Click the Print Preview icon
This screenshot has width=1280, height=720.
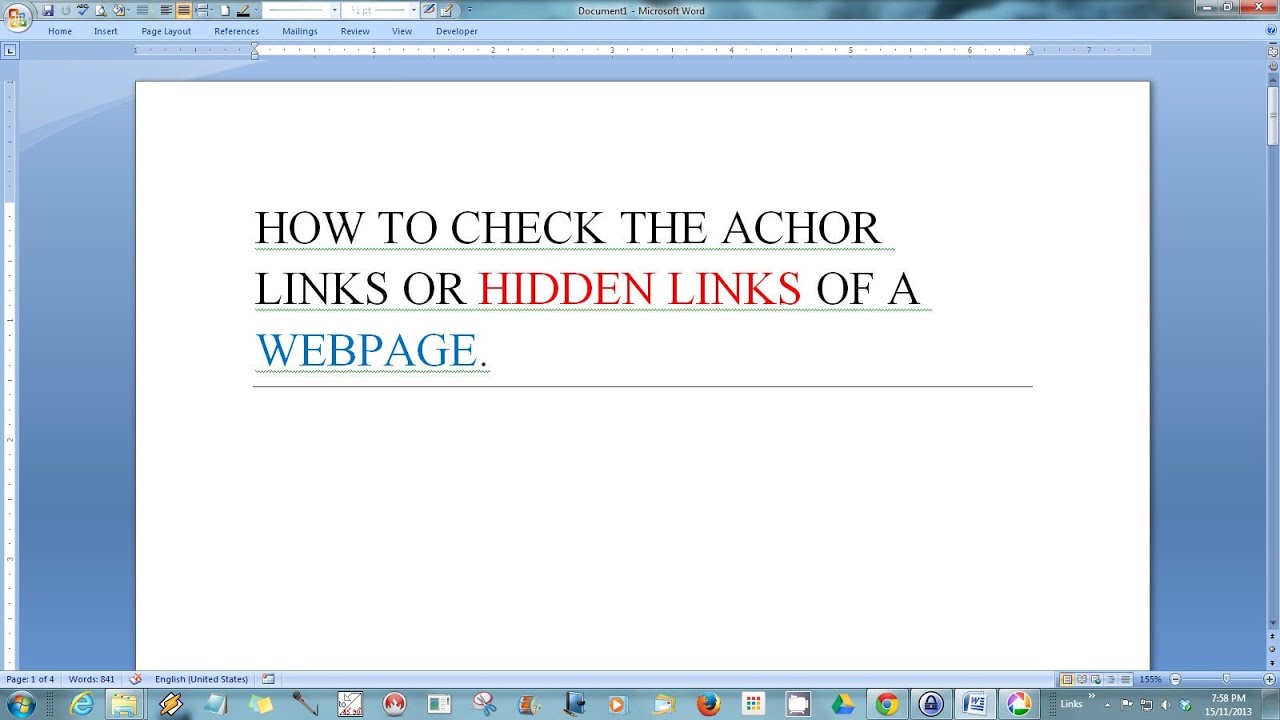tap(100, 10)
